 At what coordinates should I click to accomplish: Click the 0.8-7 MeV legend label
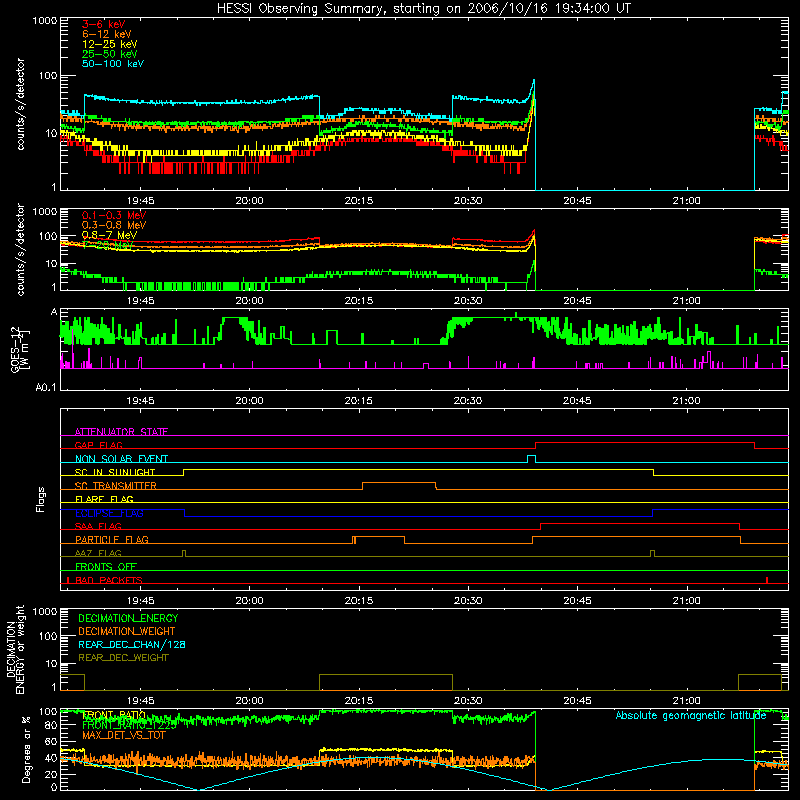109,235
